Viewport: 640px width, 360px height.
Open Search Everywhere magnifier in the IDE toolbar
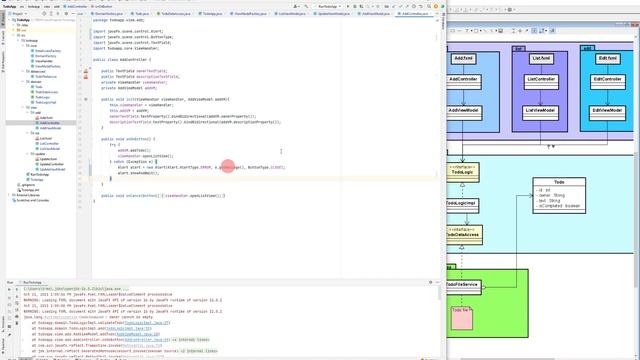429,7
